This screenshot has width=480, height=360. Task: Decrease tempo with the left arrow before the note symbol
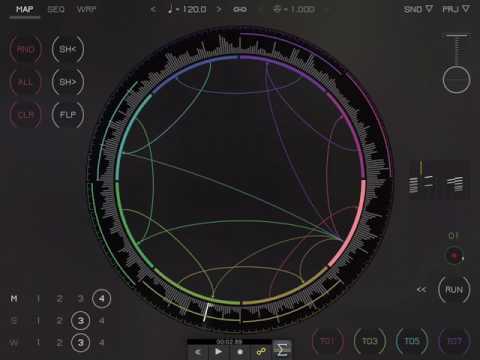click(x=153, y=9)
